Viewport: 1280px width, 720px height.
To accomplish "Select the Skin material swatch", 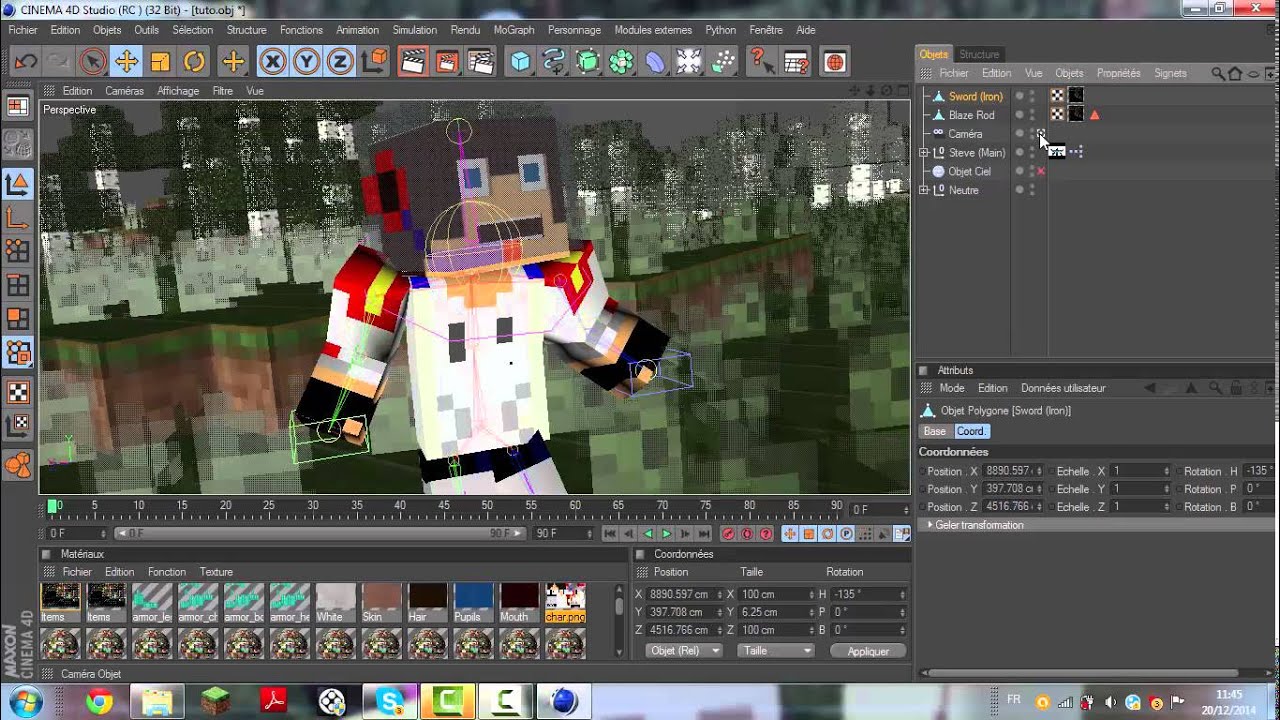I will 382,603.
